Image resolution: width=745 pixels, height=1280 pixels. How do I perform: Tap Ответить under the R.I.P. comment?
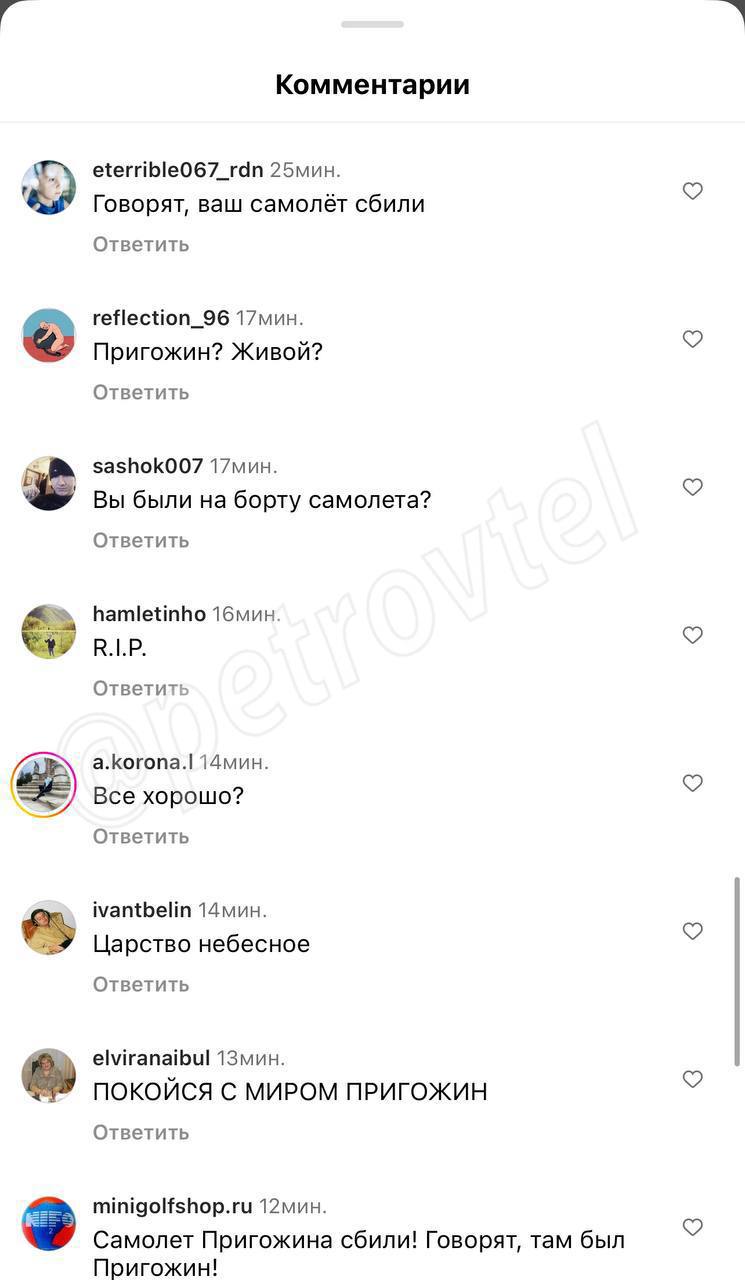141,688
